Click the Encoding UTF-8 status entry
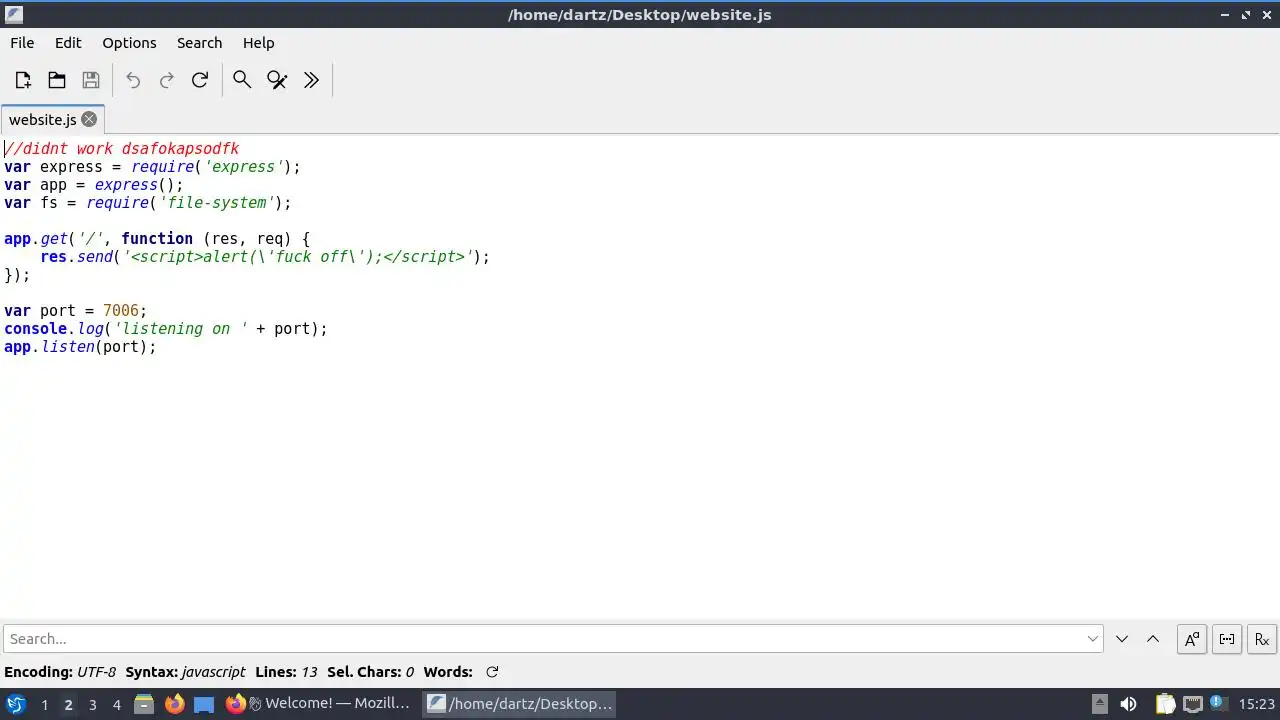Viewport: 1280px width, 720px height. point(60,672)
